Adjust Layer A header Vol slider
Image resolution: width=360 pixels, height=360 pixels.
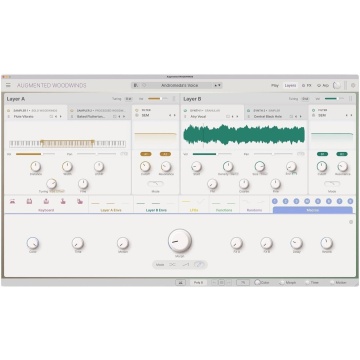158,99
